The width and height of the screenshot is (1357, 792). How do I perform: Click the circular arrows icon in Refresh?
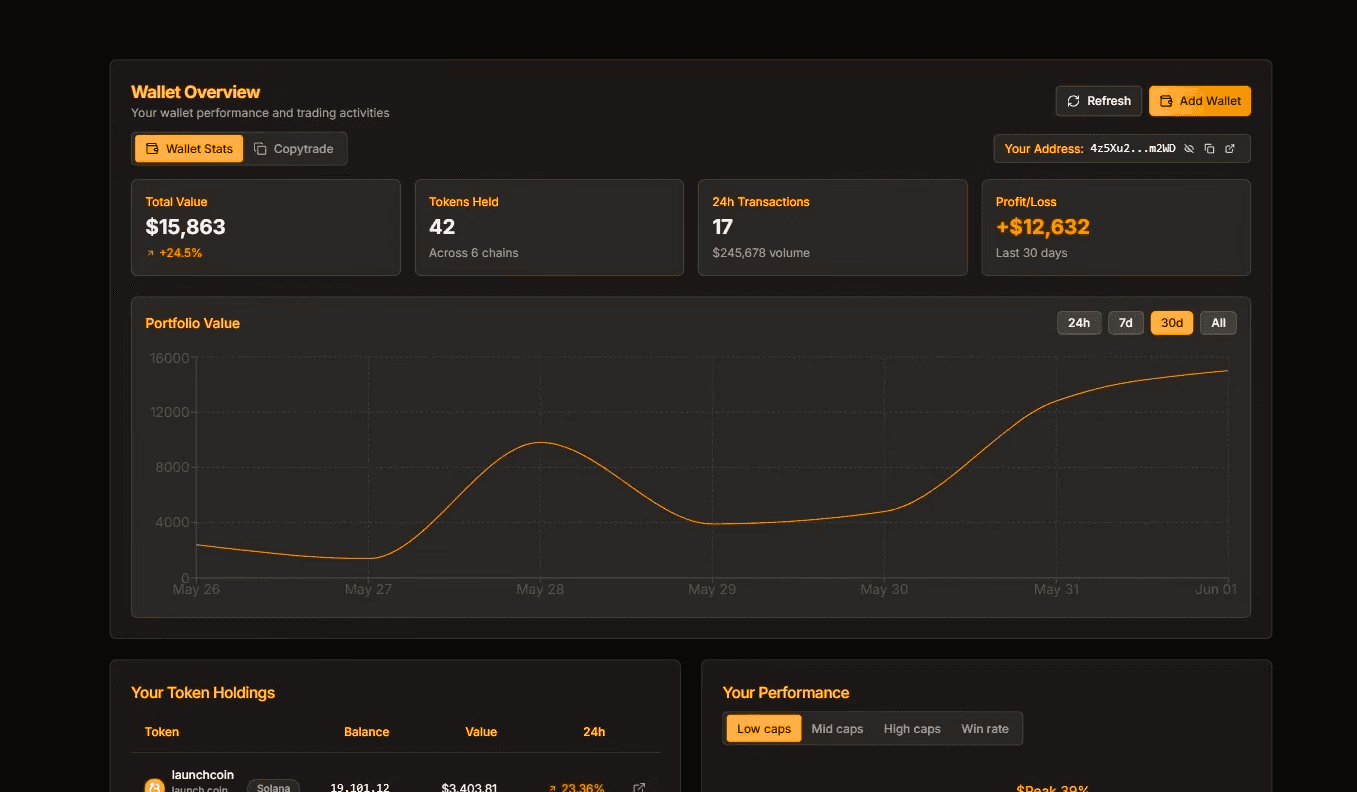click(1073, 101)
